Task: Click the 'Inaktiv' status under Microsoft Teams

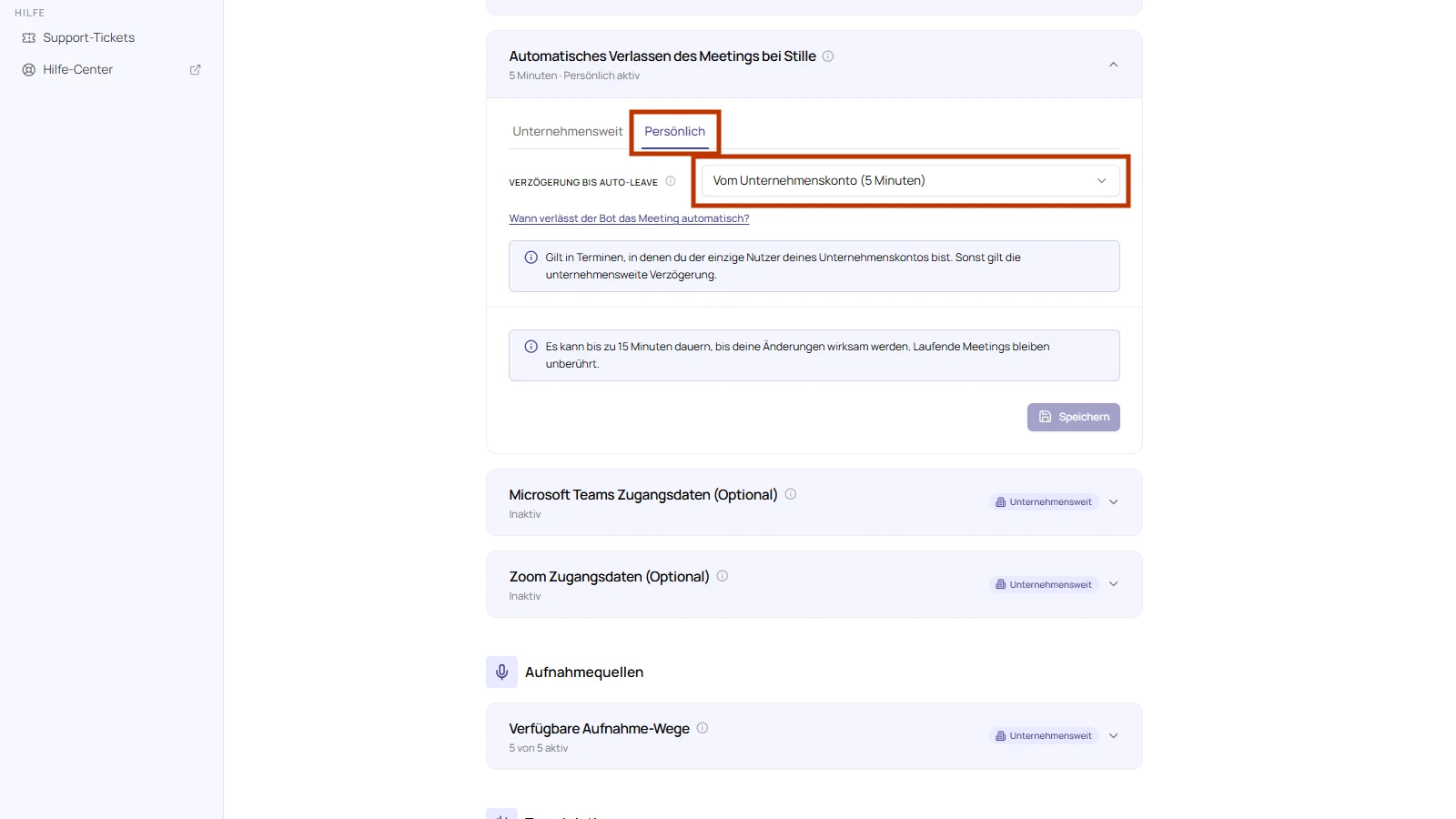Action: point(525,514)
